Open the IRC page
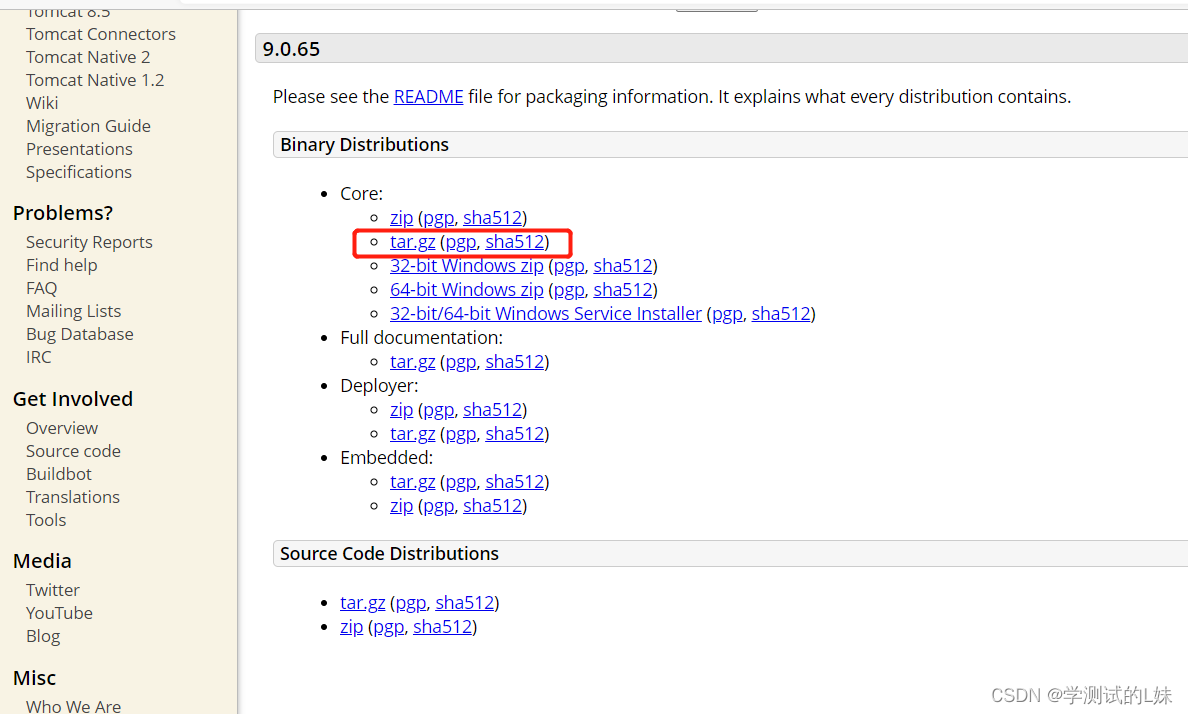Screen dimensions: 1188x714 38,357
